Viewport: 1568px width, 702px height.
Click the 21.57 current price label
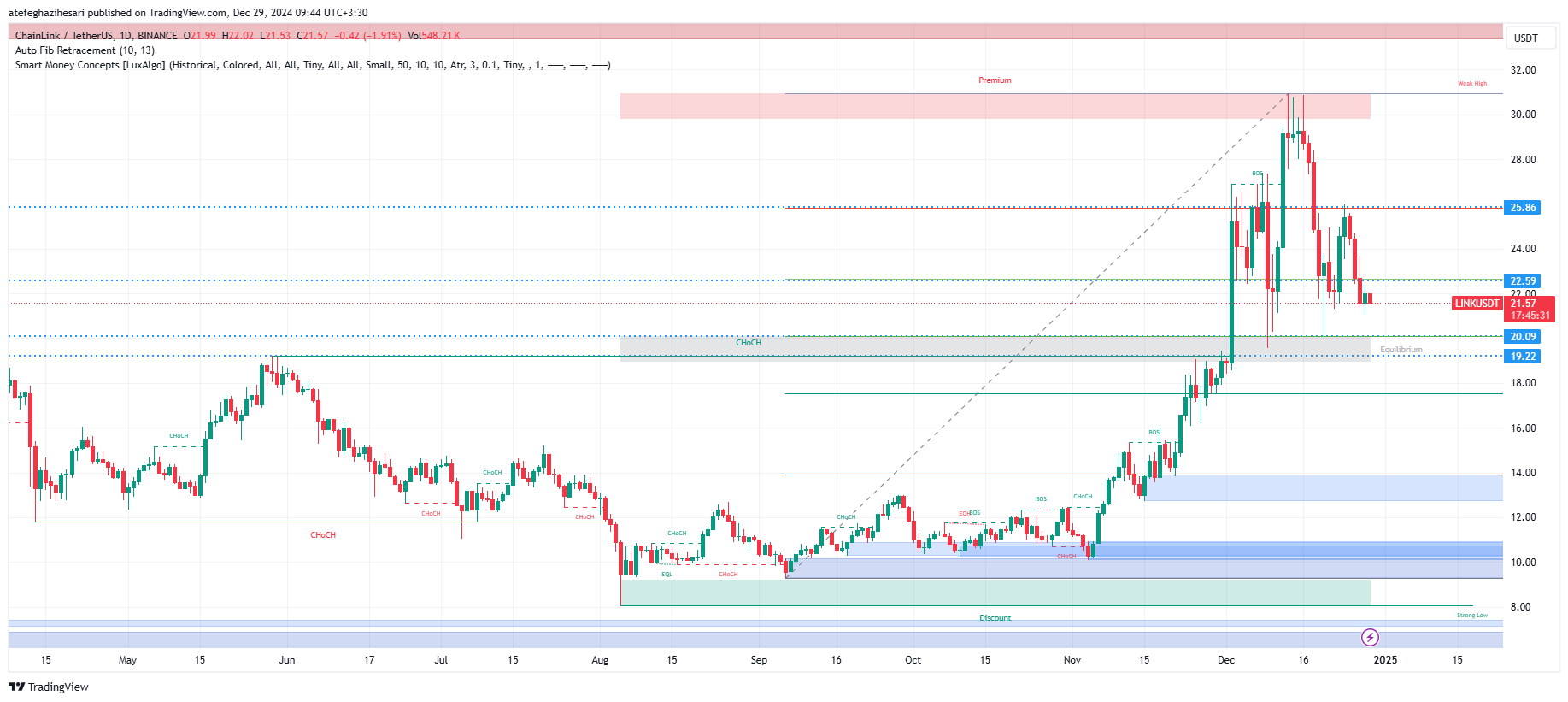[x=1523, y=304]
